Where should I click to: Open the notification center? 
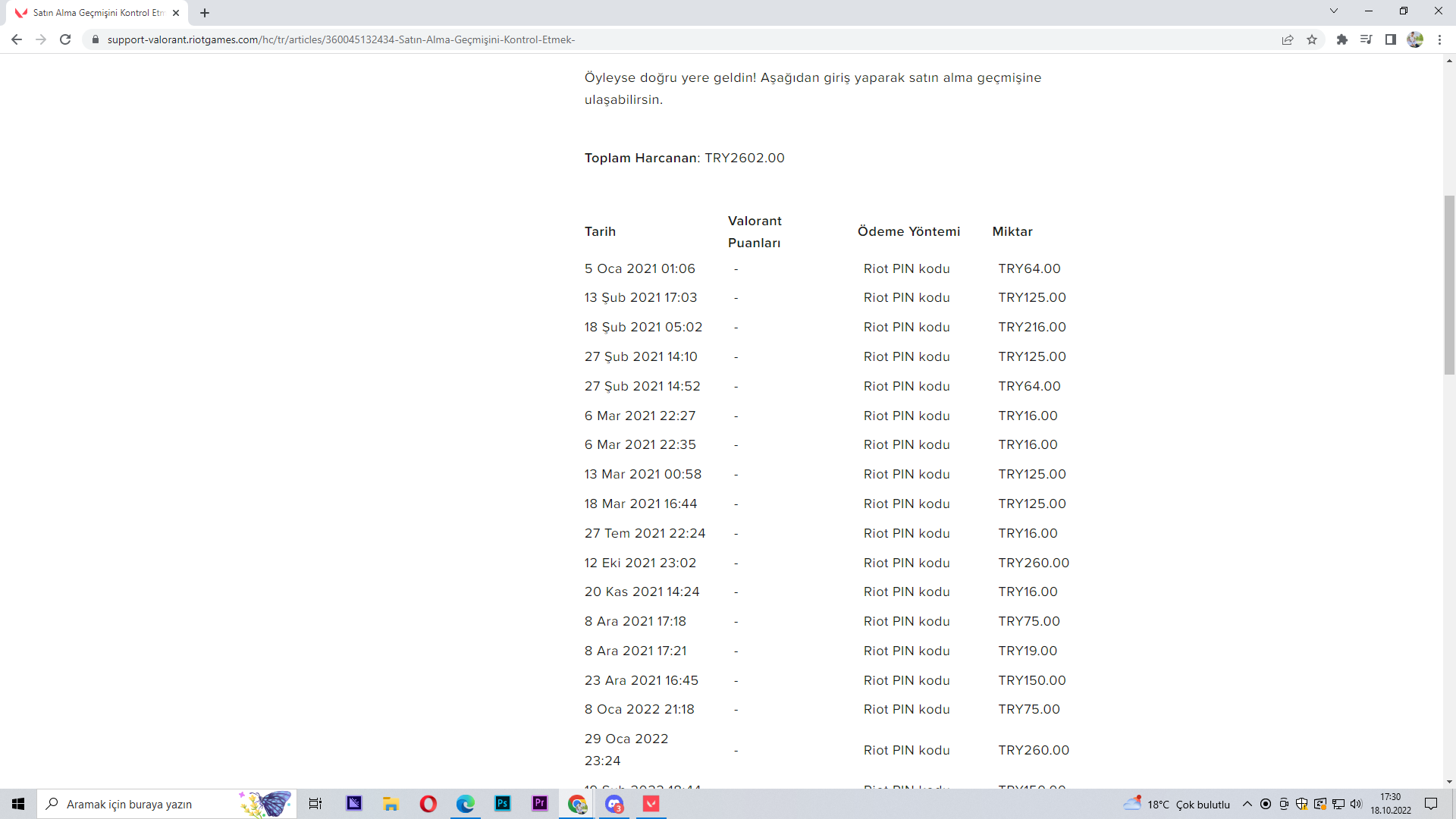(1431, 804)
